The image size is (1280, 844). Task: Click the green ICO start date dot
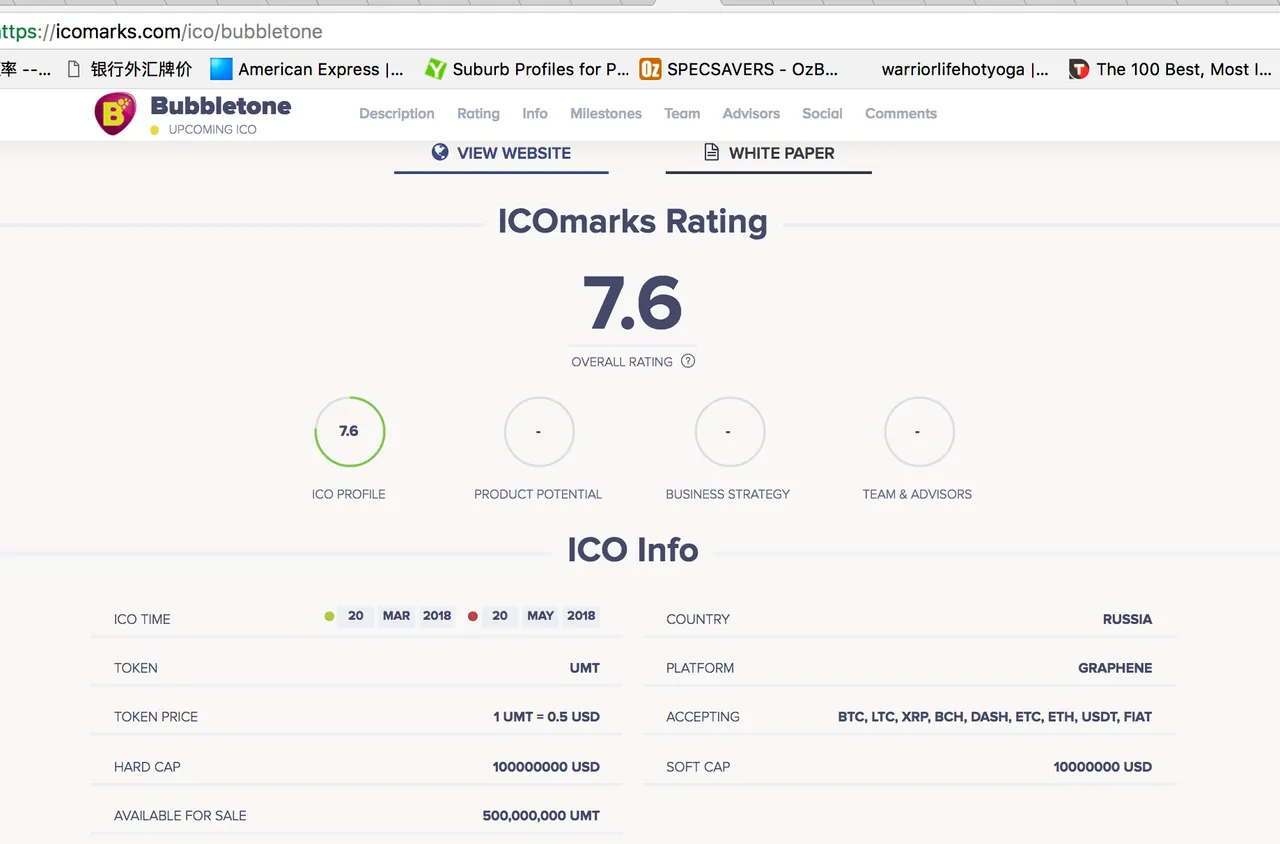click(x=329, y=616)
